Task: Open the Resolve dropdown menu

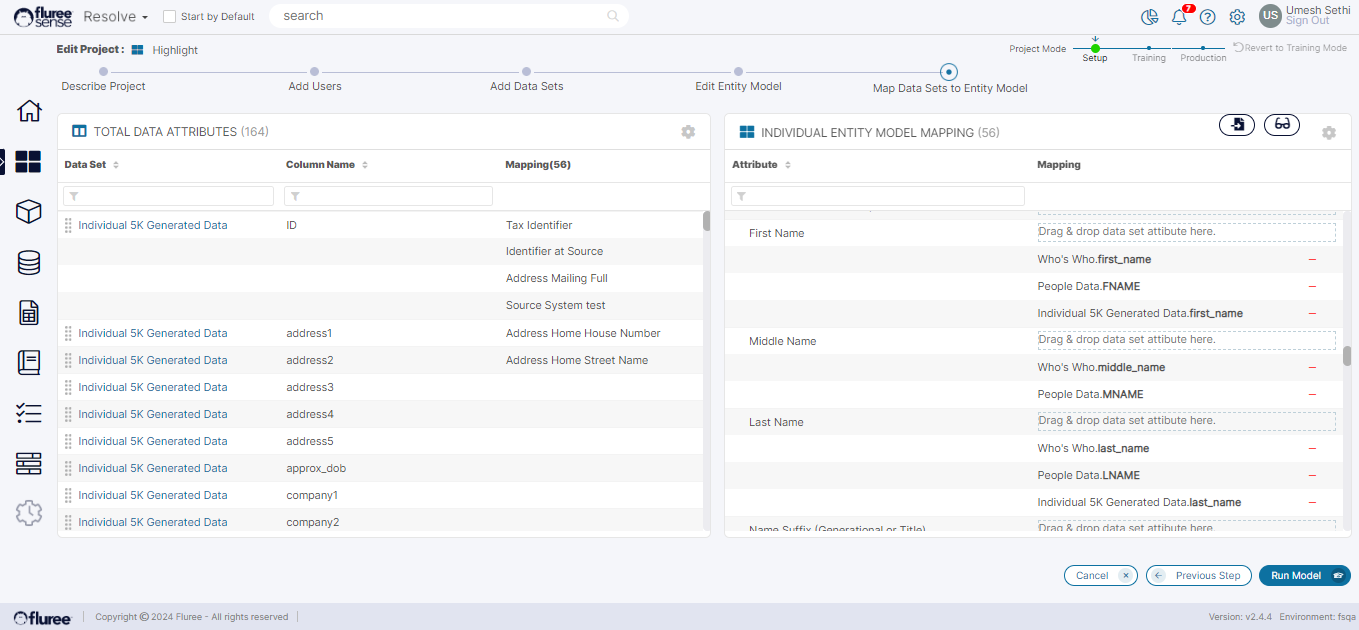Action: click(x=115, y=17)
